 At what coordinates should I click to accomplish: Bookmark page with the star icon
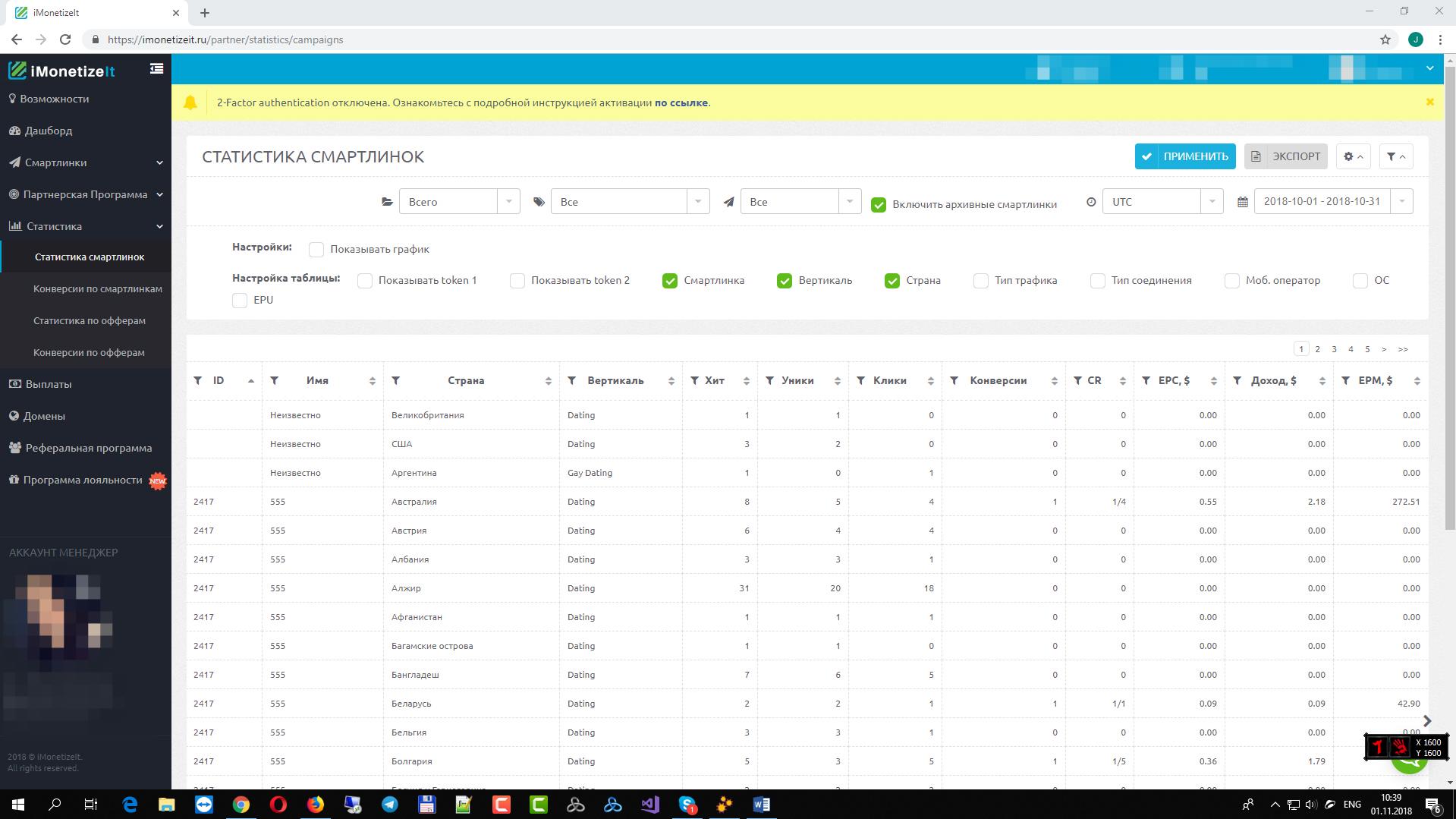coord(1385,39)
